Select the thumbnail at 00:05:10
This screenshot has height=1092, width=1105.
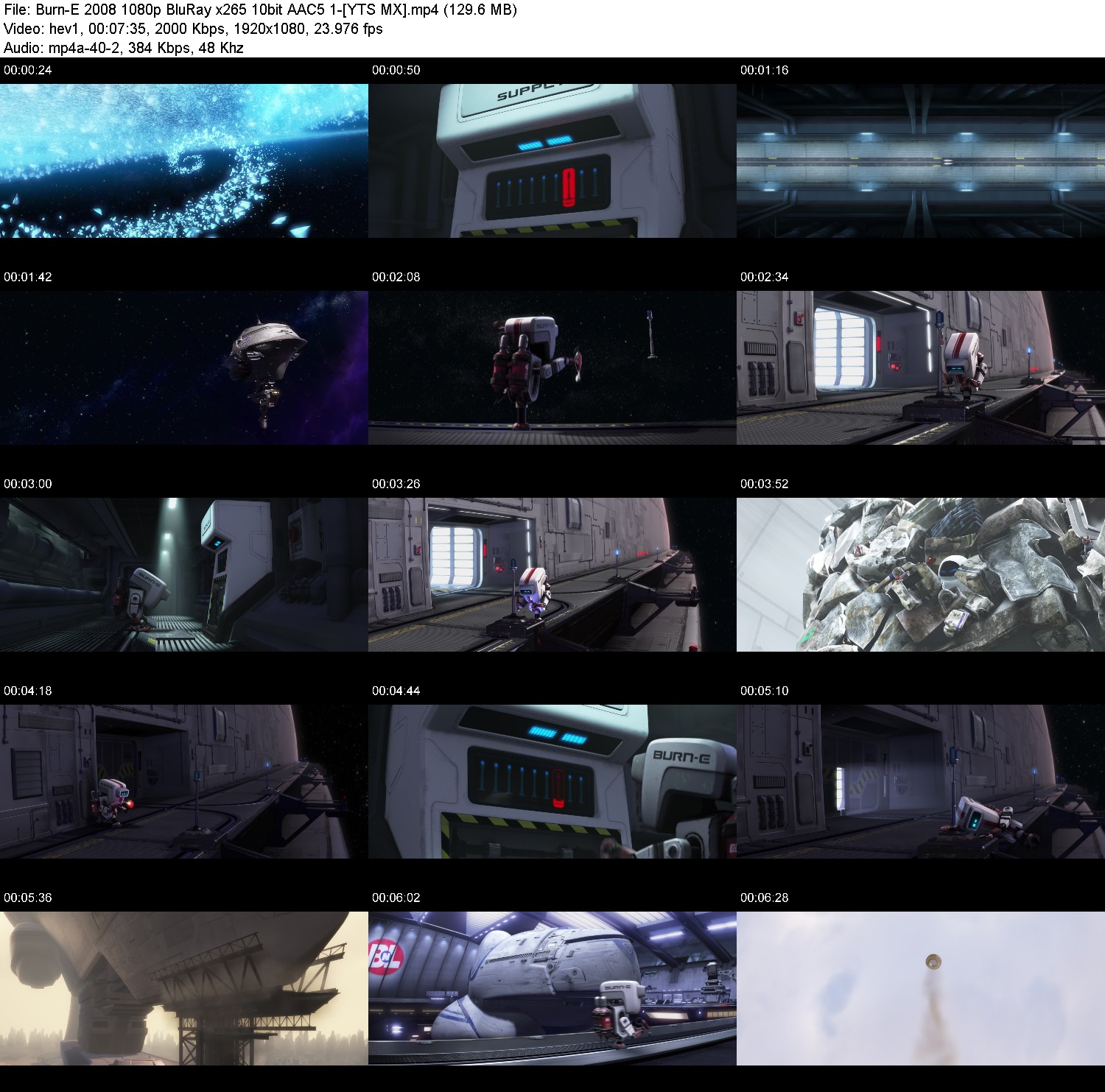coord(921,781)
